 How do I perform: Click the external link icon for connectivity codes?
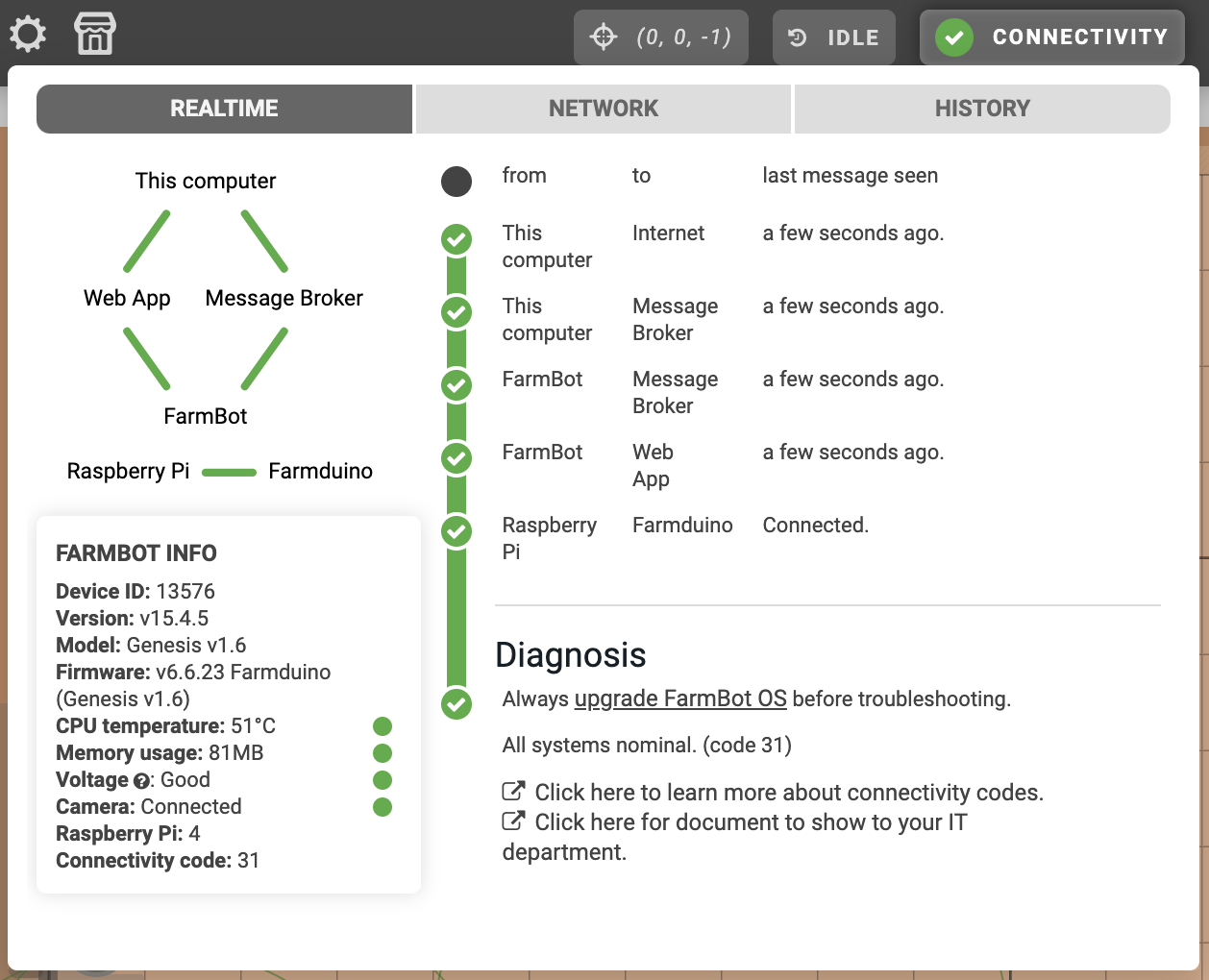click(x=513, y=792)
